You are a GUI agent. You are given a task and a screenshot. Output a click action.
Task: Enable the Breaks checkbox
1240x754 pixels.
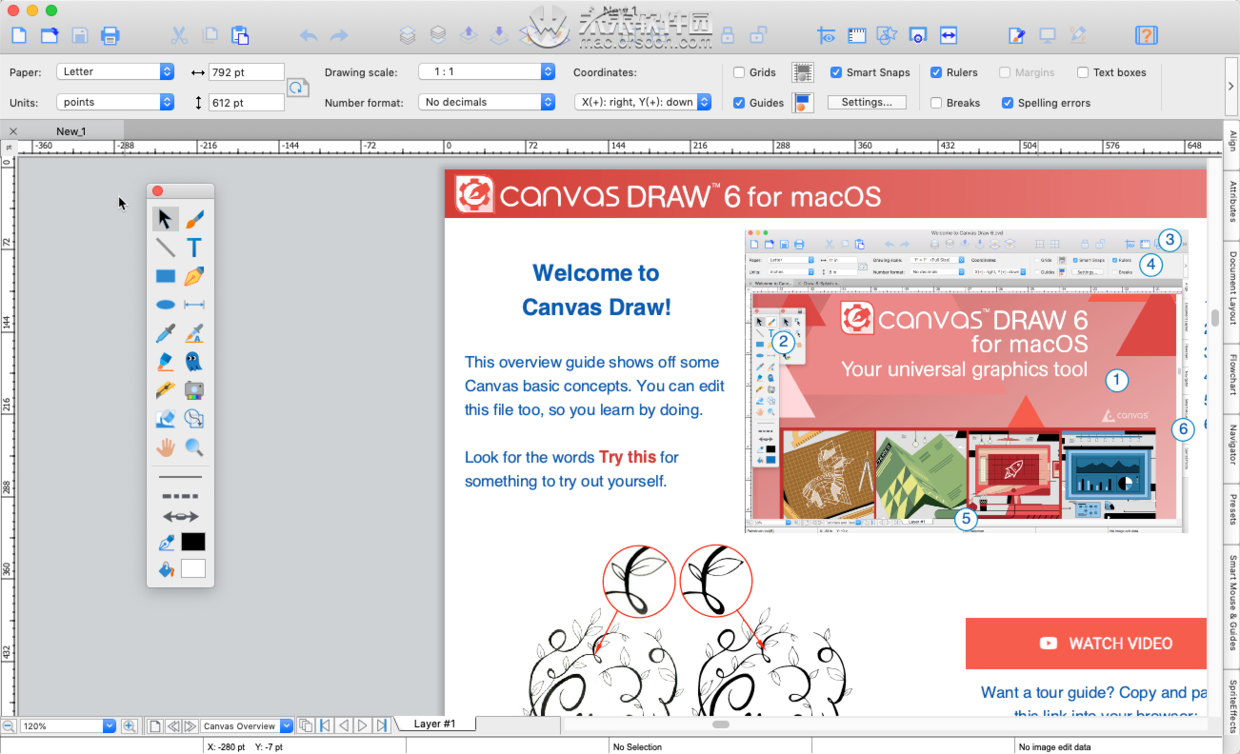click(936, 102)
